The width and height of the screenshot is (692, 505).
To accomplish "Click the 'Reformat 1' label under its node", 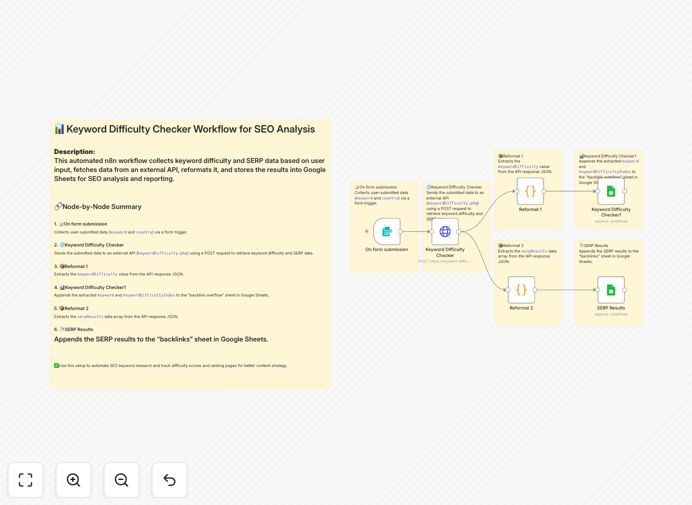I will tap(530, 209).
